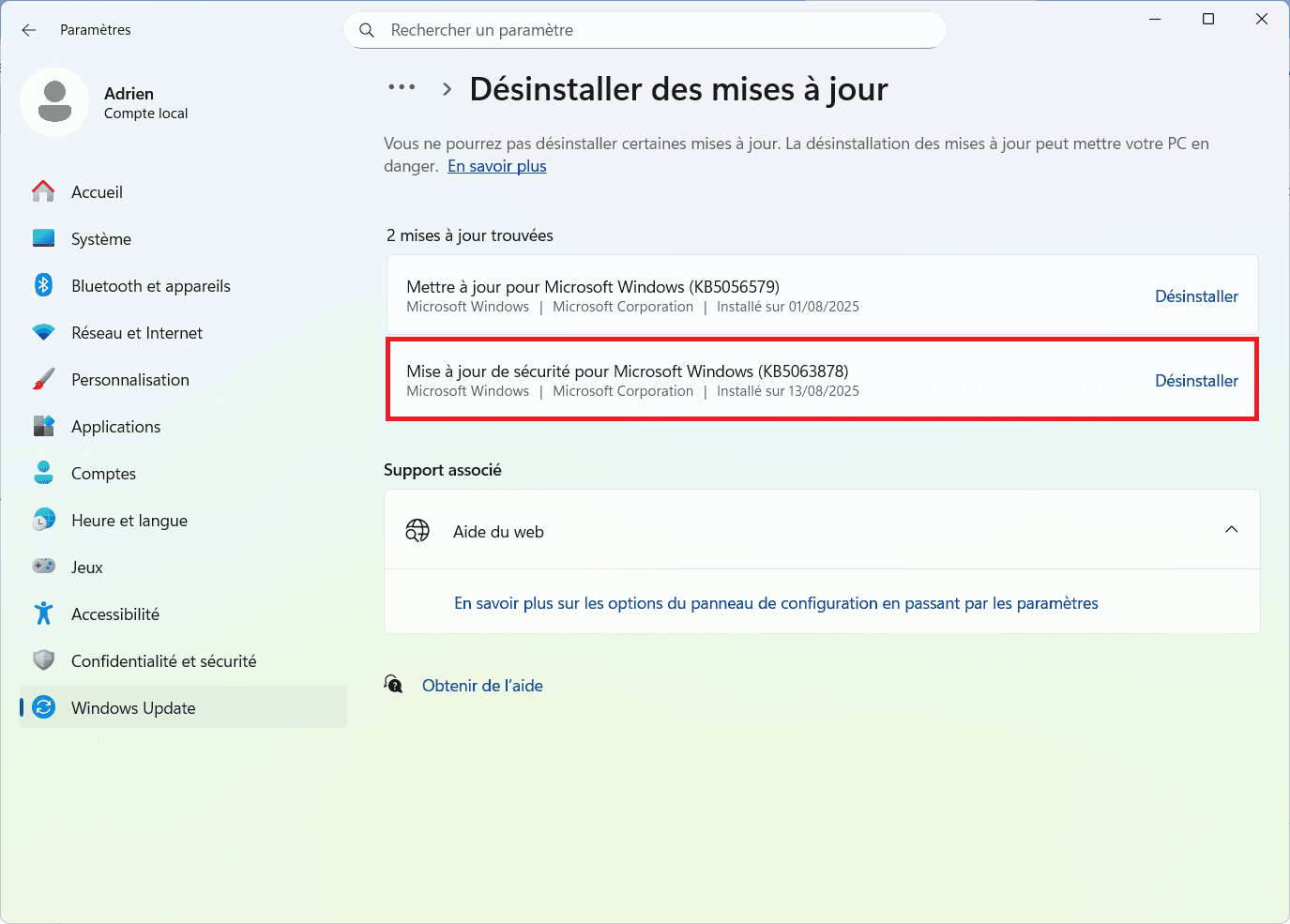Image resolution: width=1290 pixels, height=924 pixels.
Task: Click the Accessibilité figure icon
Action: (43, 613)
